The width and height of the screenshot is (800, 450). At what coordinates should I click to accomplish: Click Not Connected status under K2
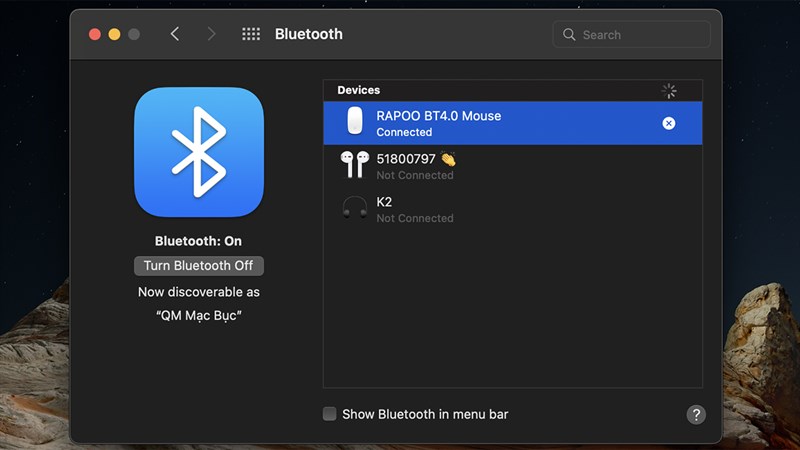(x=415, y=218)
